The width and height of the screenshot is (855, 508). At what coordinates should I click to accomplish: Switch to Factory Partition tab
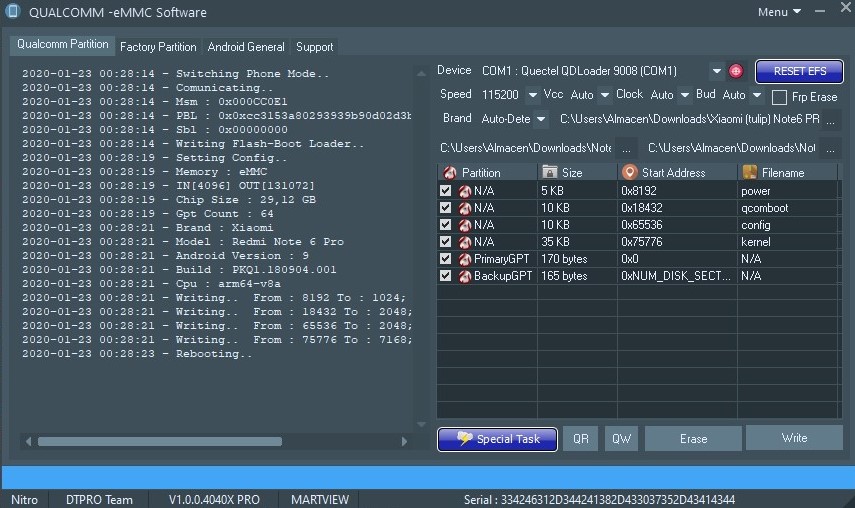(x=158, y=47)
